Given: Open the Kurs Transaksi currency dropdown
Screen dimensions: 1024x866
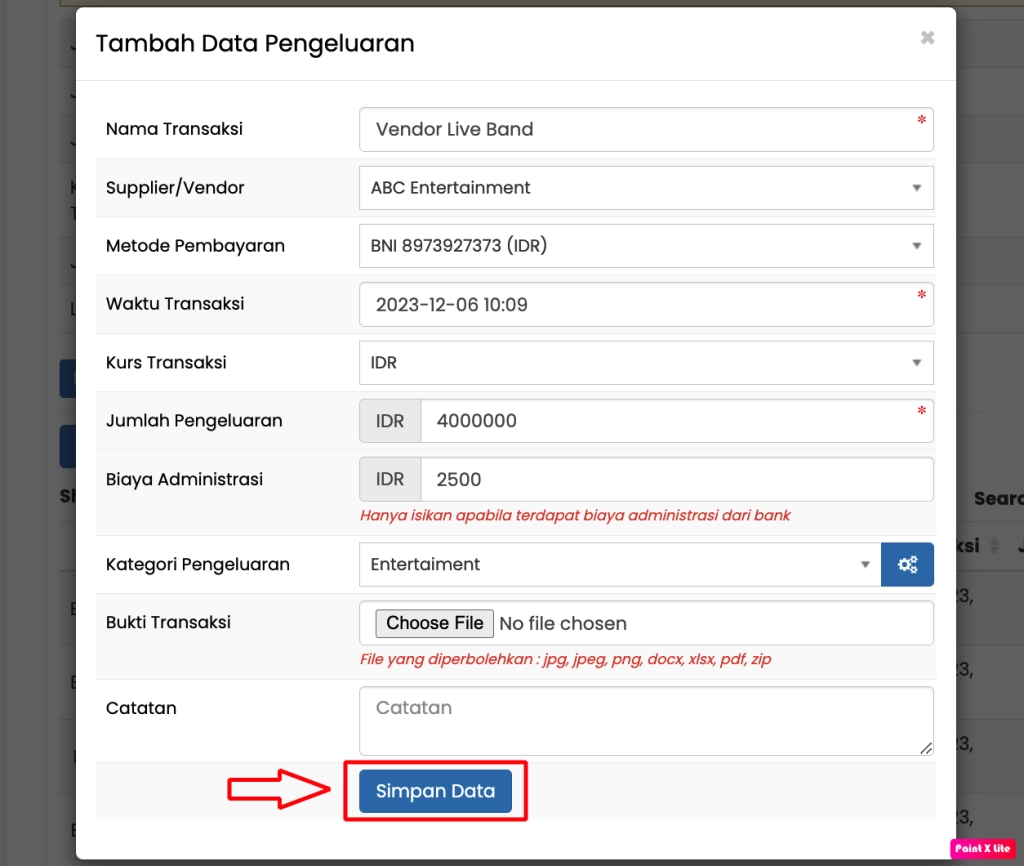Looking at the screenshot, I should click(x=645, y=363).
